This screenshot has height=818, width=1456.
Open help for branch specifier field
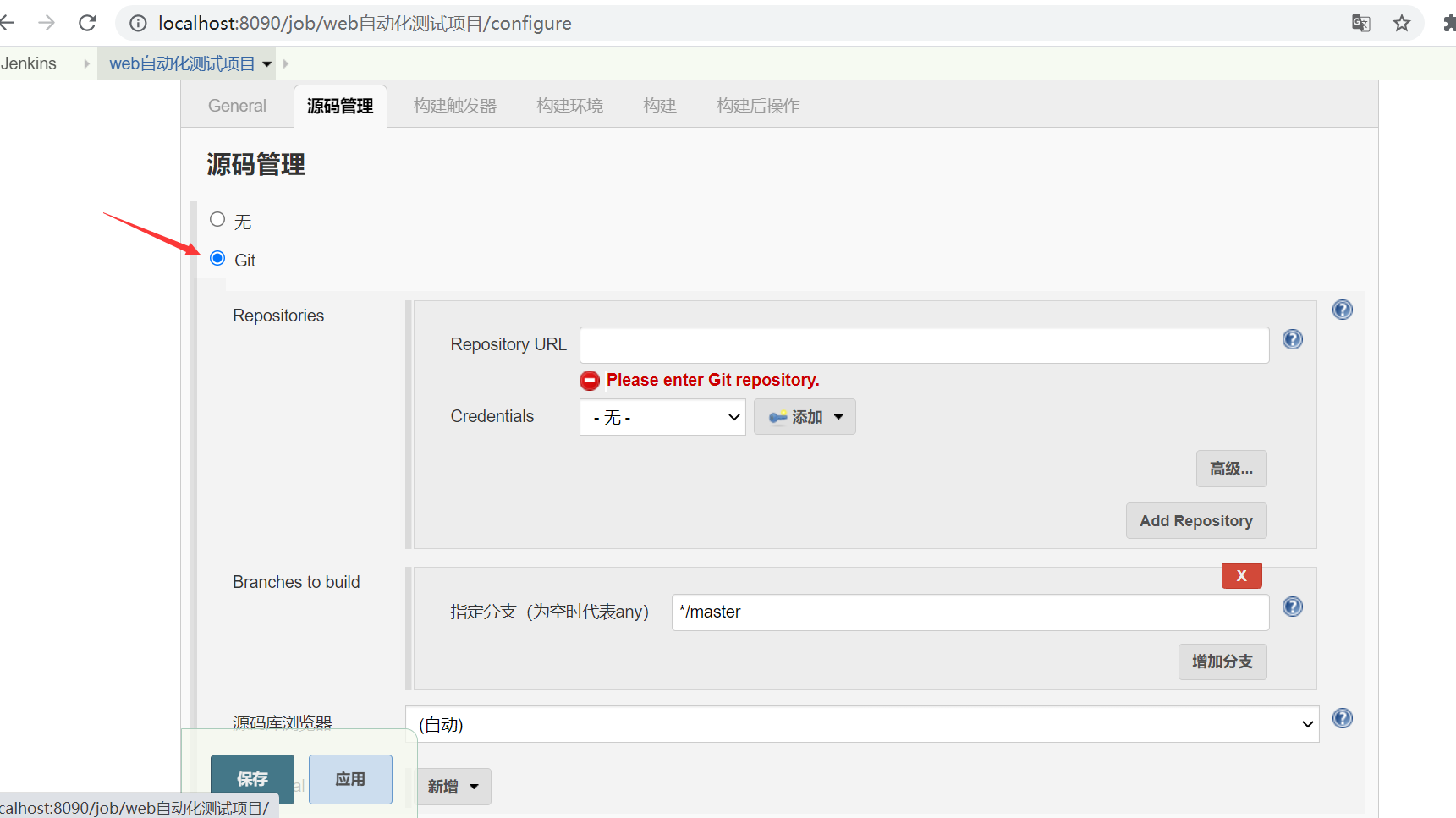(x=1293, y=607)
